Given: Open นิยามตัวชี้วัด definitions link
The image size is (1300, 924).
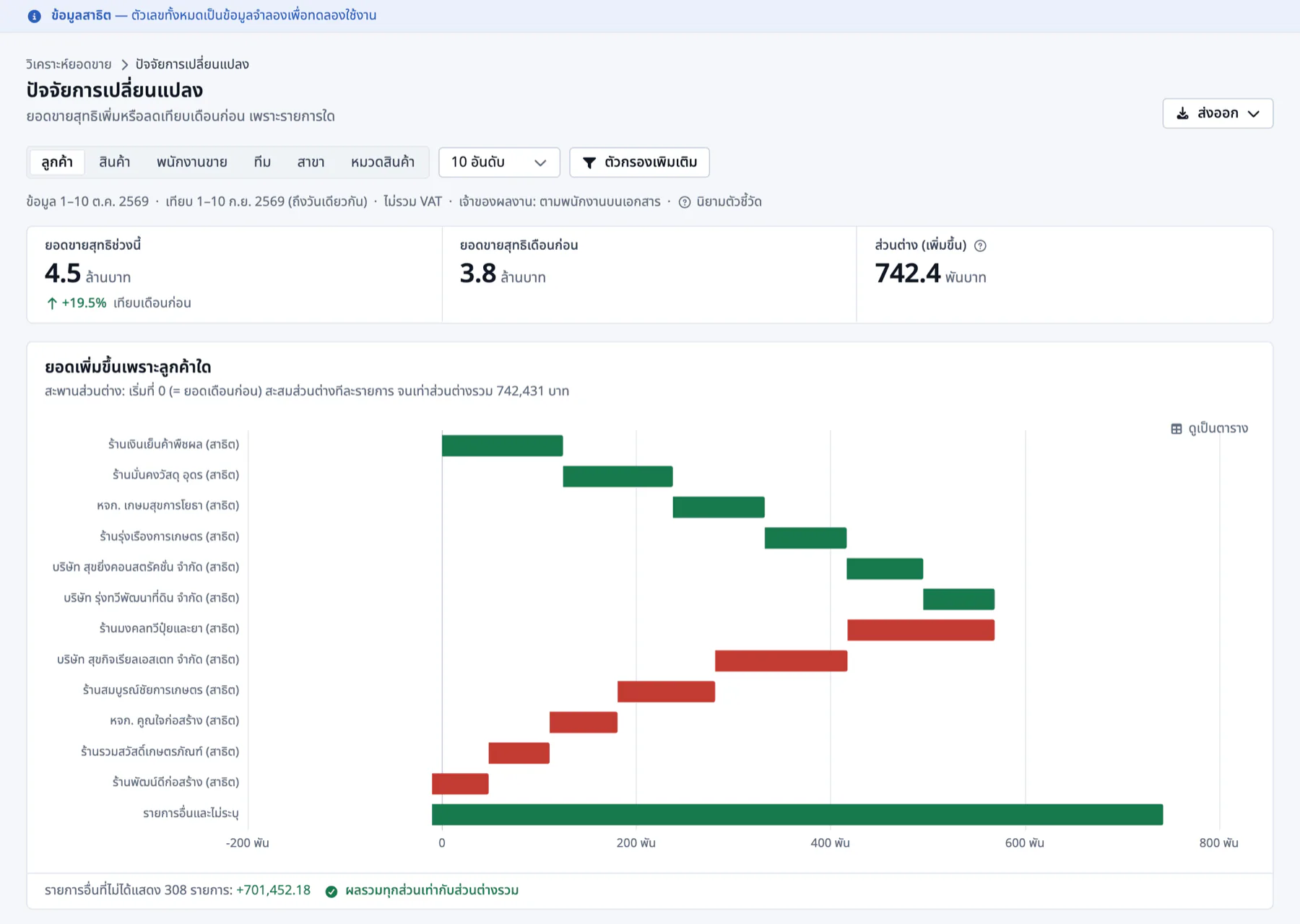Looking at the screenshot, I should [729, 202].
